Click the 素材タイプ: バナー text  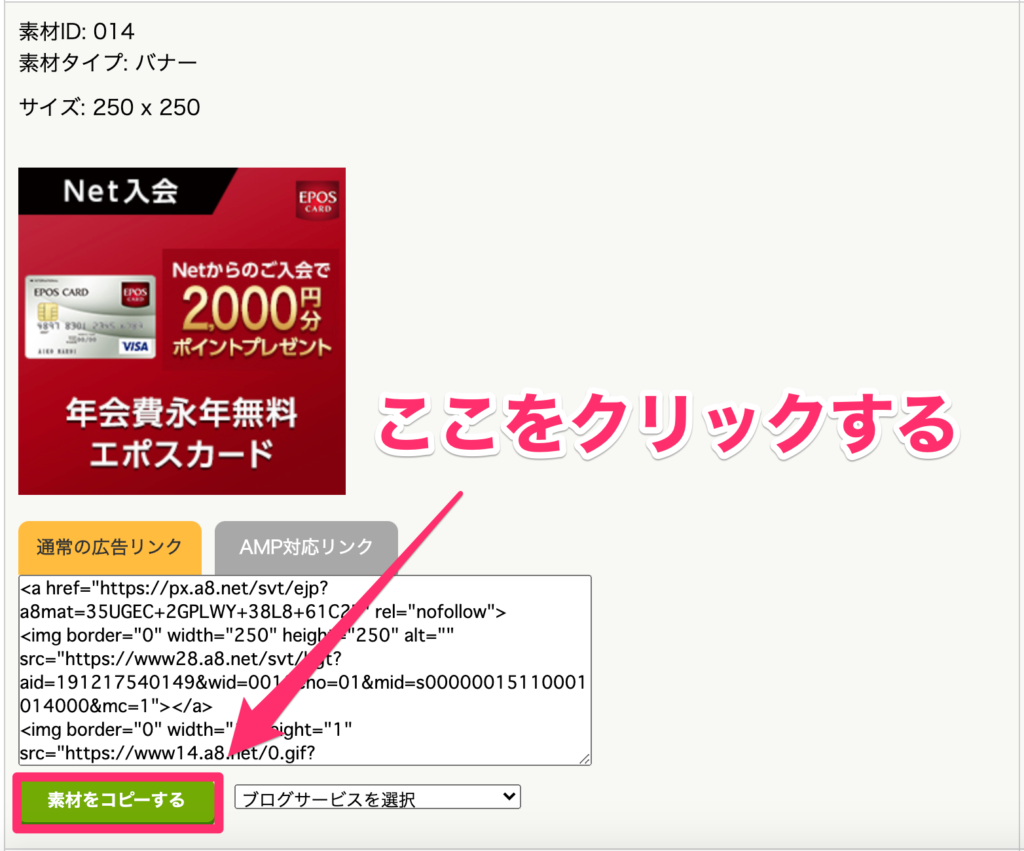pos(108,63)
